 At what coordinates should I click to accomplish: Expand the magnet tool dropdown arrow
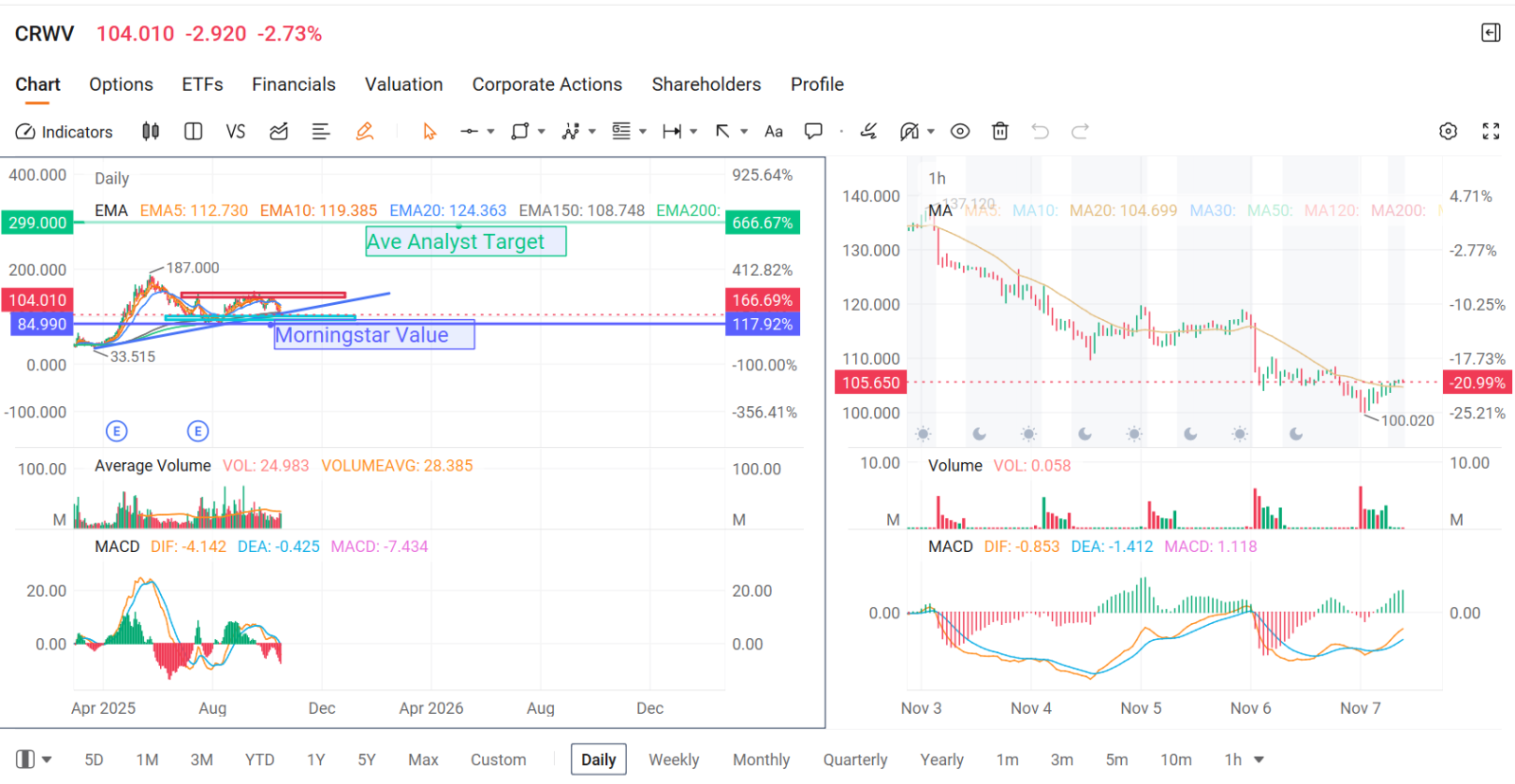pyautogui.click(x=931, y=132)
